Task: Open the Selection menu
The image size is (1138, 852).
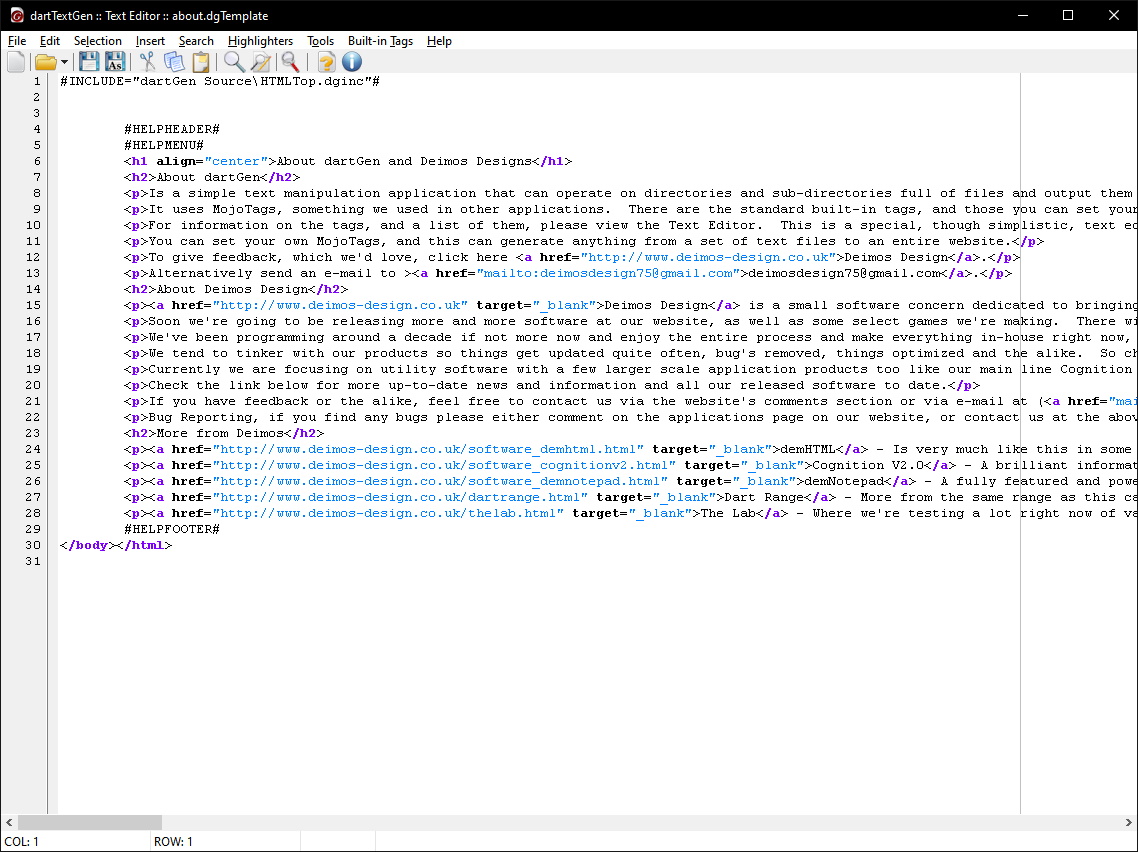Action: [x=97, y=41]
